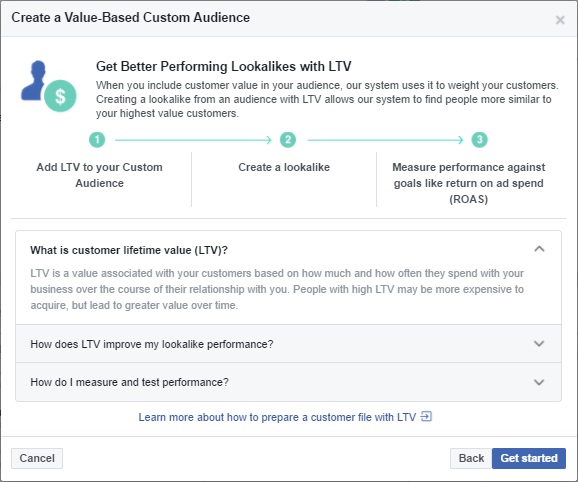Close the Value-Based Custom Audience dialog
Image resolution: width=578 pixels, height=482 pixels.
[x=560, y=20]
